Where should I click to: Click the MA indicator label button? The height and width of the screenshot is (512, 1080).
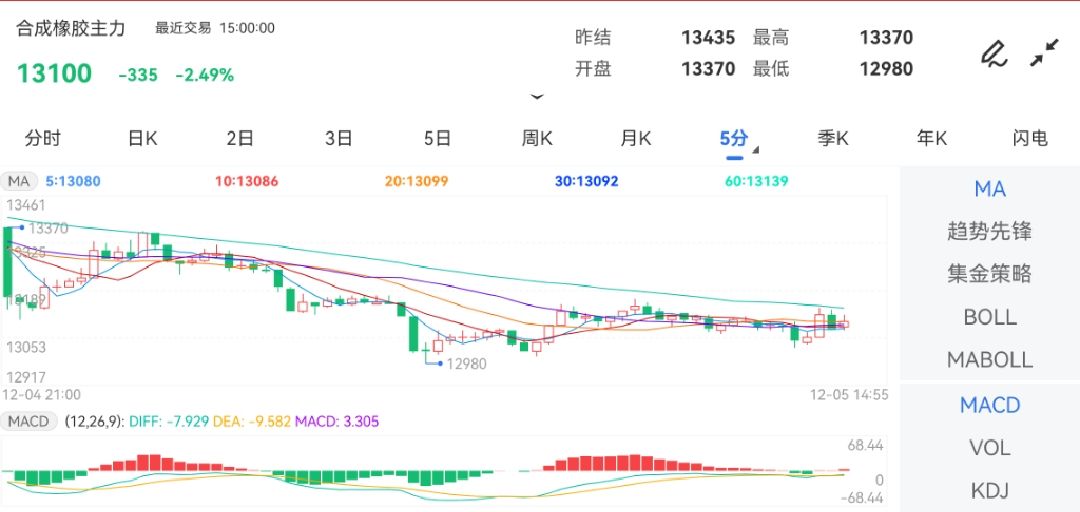click(x=19, y=181)
